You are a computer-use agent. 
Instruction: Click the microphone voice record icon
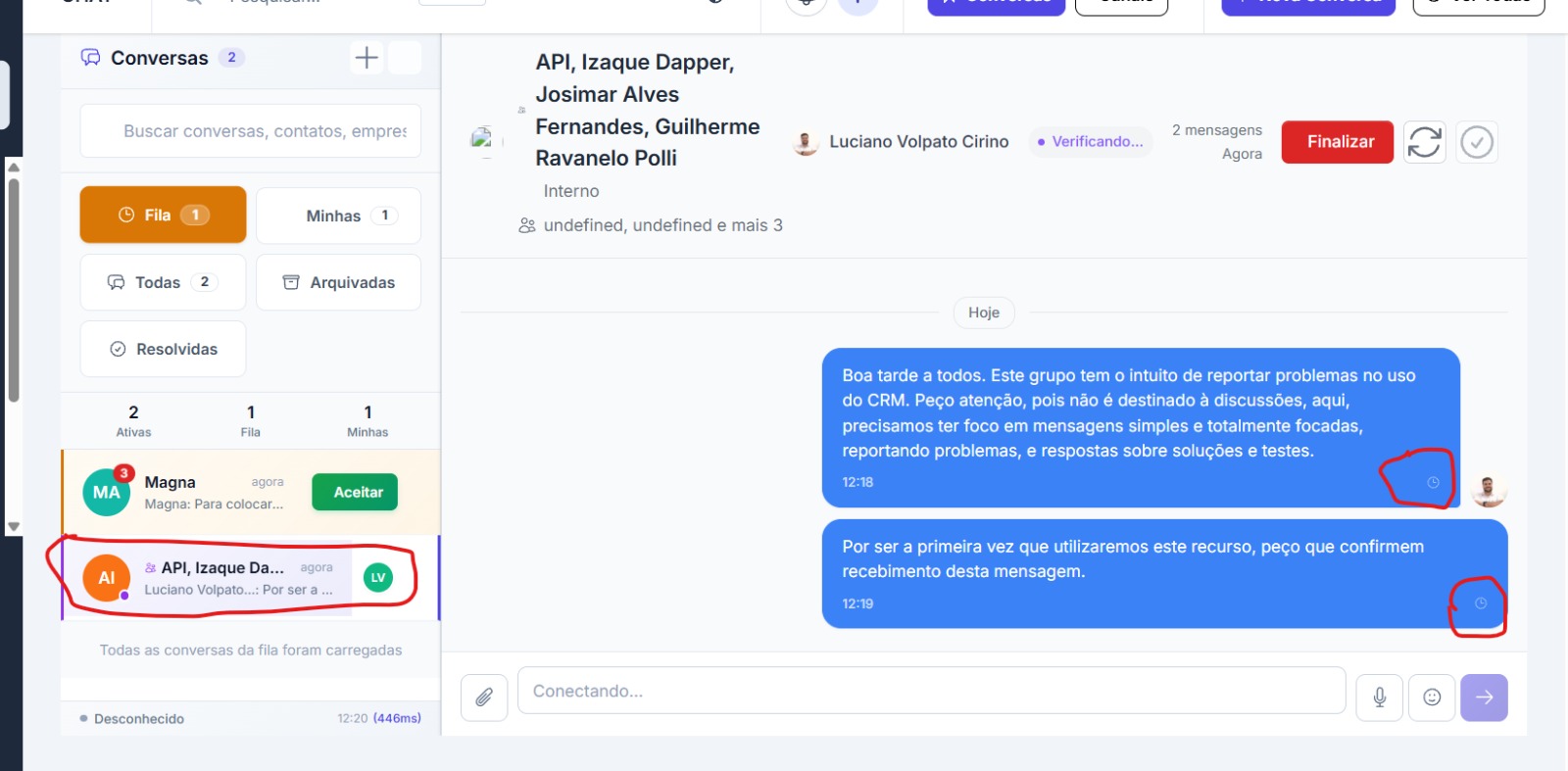coord(1379,698)
